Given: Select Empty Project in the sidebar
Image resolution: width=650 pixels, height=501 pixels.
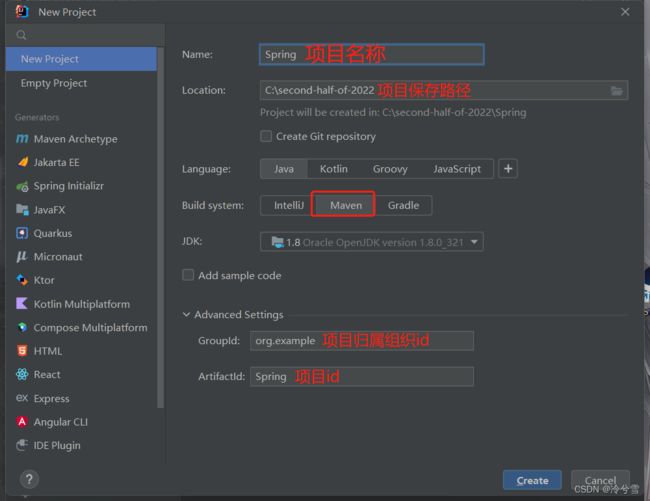Looking at the screenshot, I should [54, 83].
